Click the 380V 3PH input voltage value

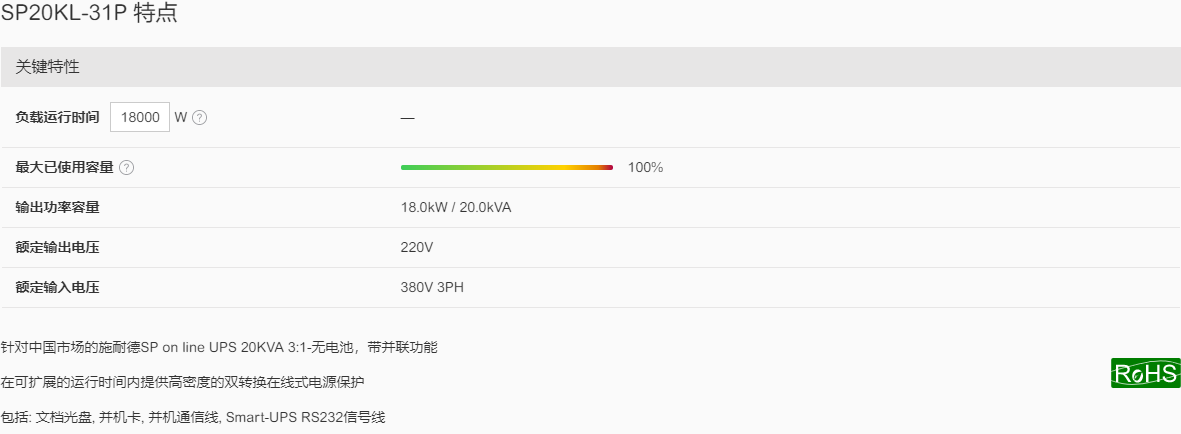pos(432,287)
